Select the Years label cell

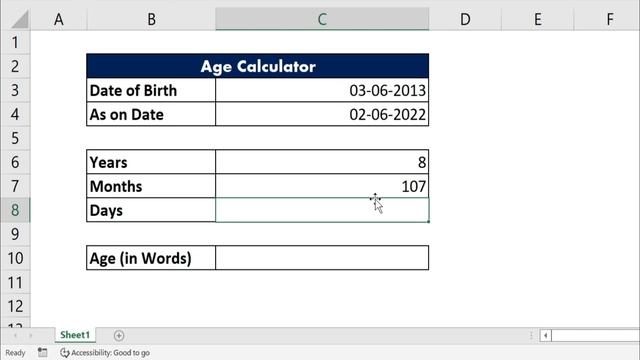[x=151, y=162]
